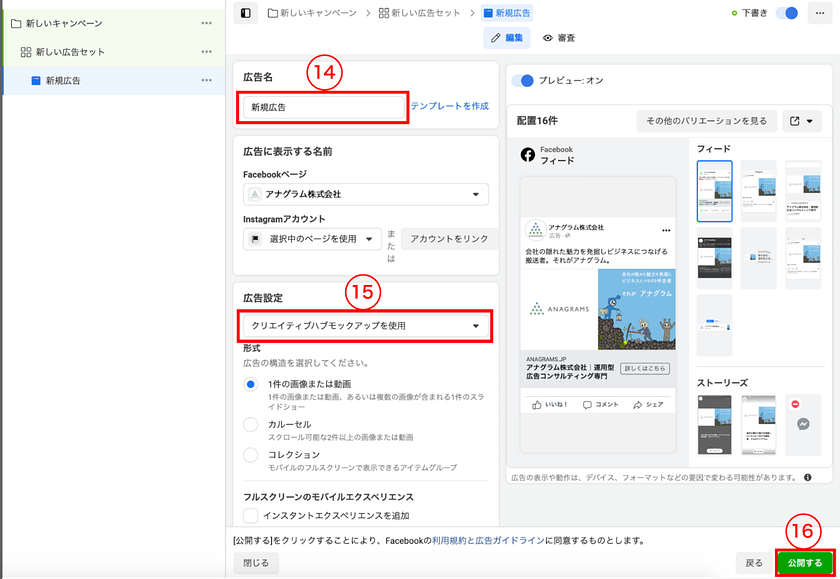The width and height of the screenshot is (840, 579).
Task: Click the シェア share icon in preview
Action: tap(637, 405)
